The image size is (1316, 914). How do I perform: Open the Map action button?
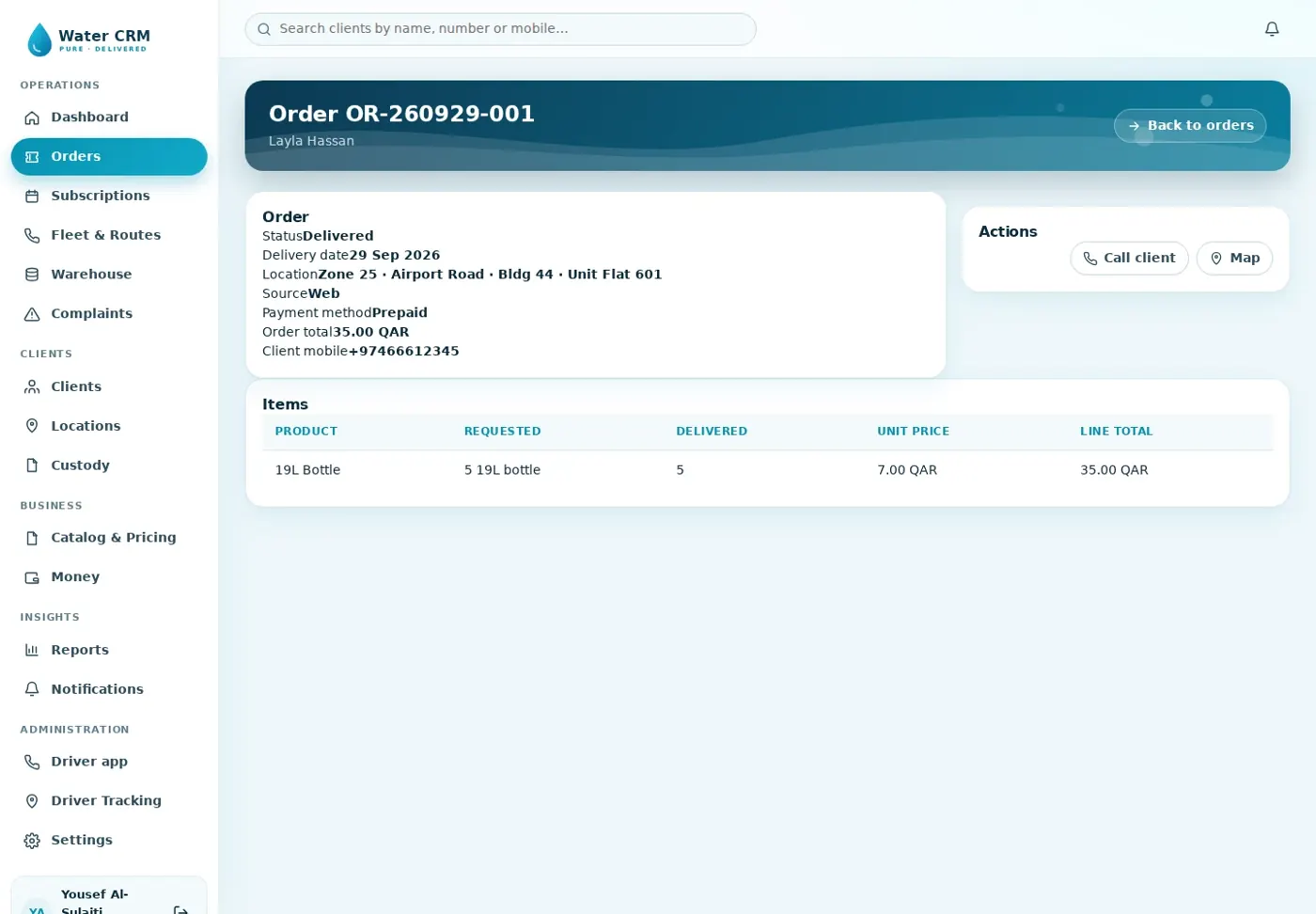tap(1234, 259)
